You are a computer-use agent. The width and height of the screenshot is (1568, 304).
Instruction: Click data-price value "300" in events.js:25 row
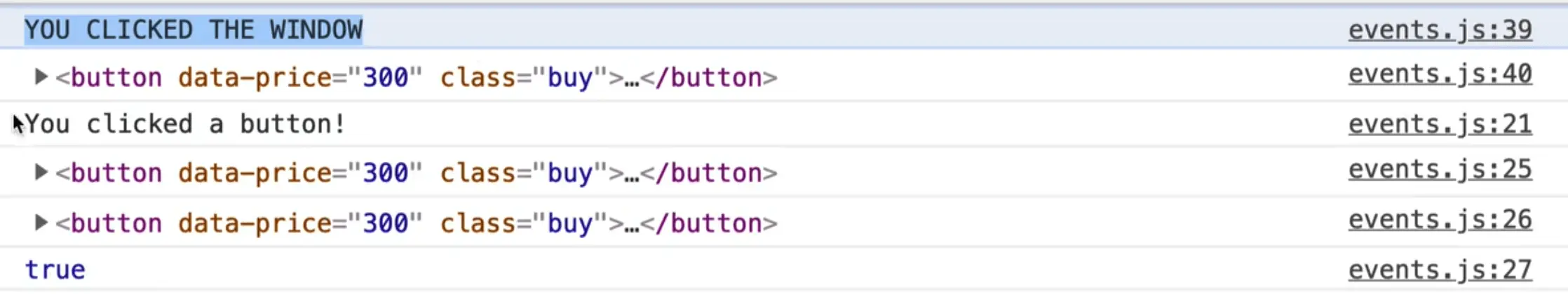(x=385, y=172)
